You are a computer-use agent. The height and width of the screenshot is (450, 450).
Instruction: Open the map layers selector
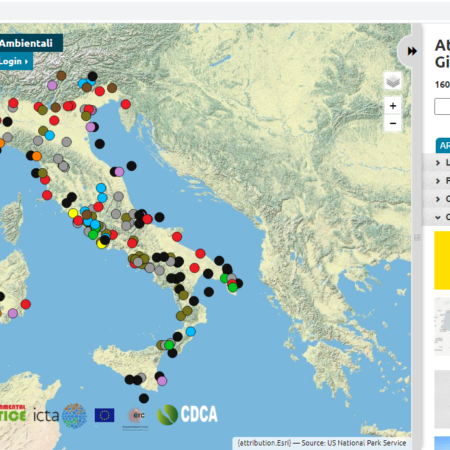393,81
